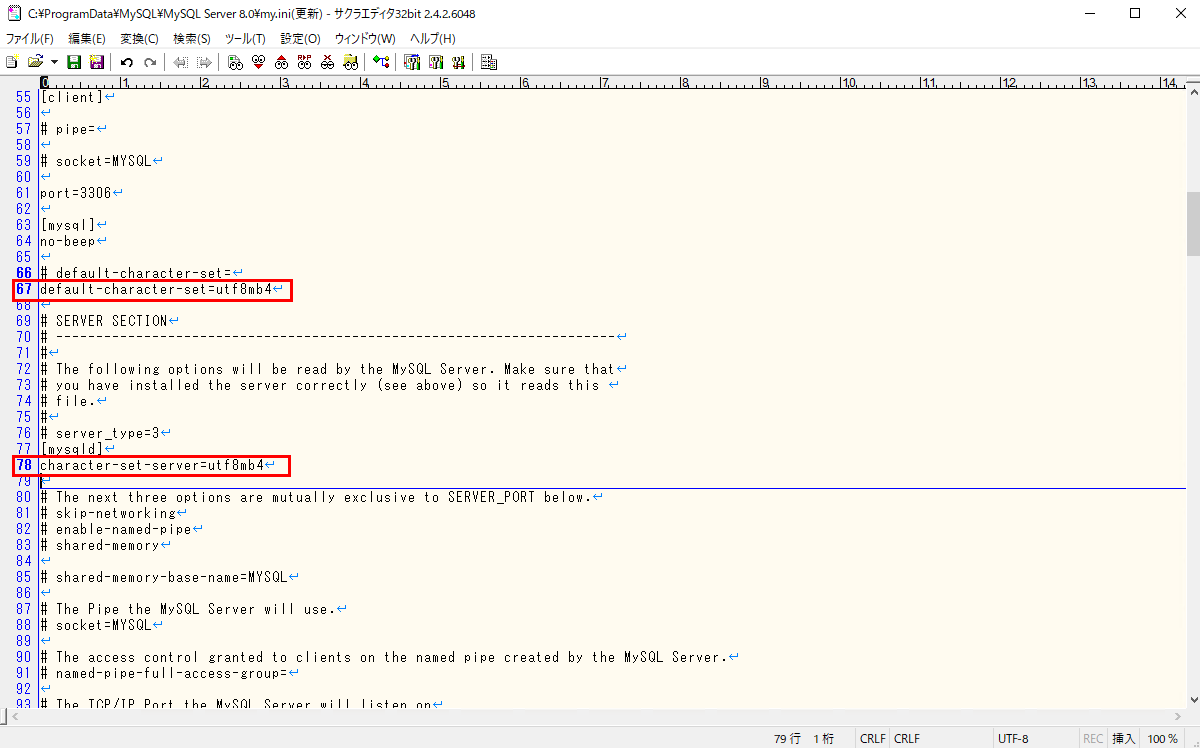The height and width of the screenshot is (748, 1200).
Task: Open the type settings list icon
Action: (x=412, y=62)
